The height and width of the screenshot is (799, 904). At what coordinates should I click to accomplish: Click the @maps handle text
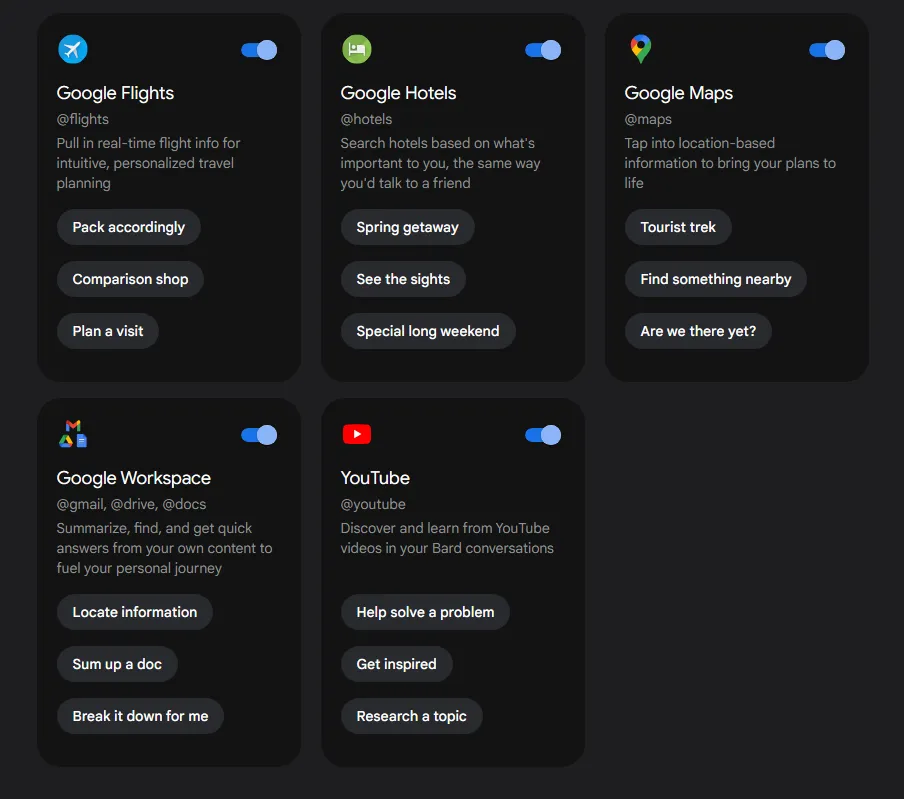[648, 119]
